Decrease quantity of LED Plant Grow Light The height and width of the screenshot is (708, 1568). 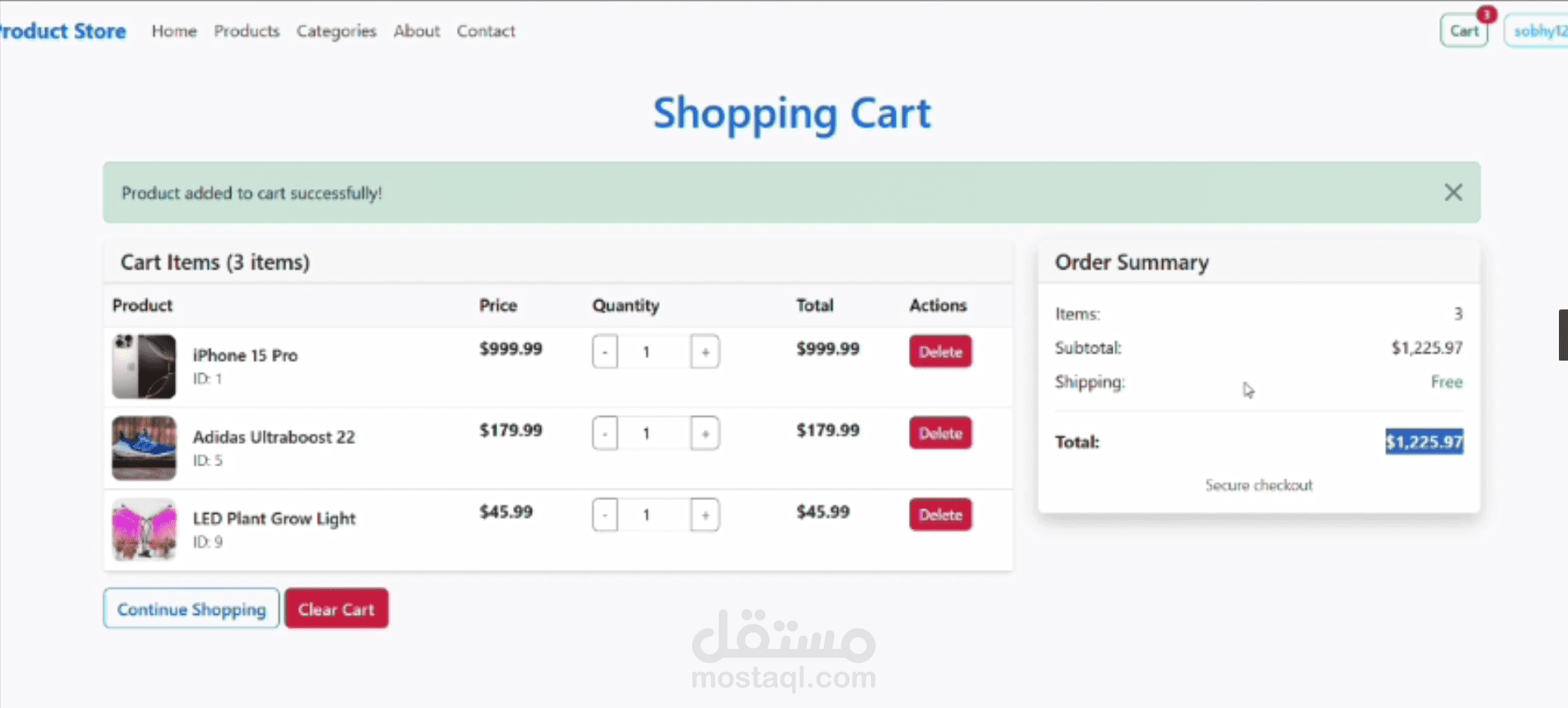605,515
